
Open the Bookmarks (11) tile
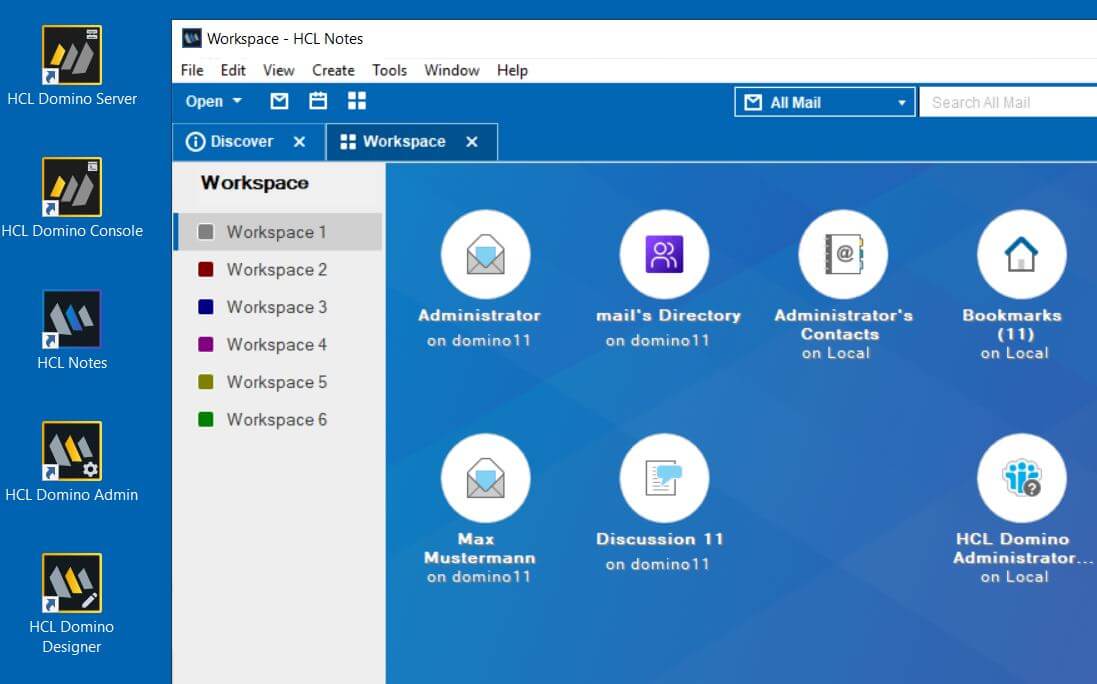[x=1021, y=255]
